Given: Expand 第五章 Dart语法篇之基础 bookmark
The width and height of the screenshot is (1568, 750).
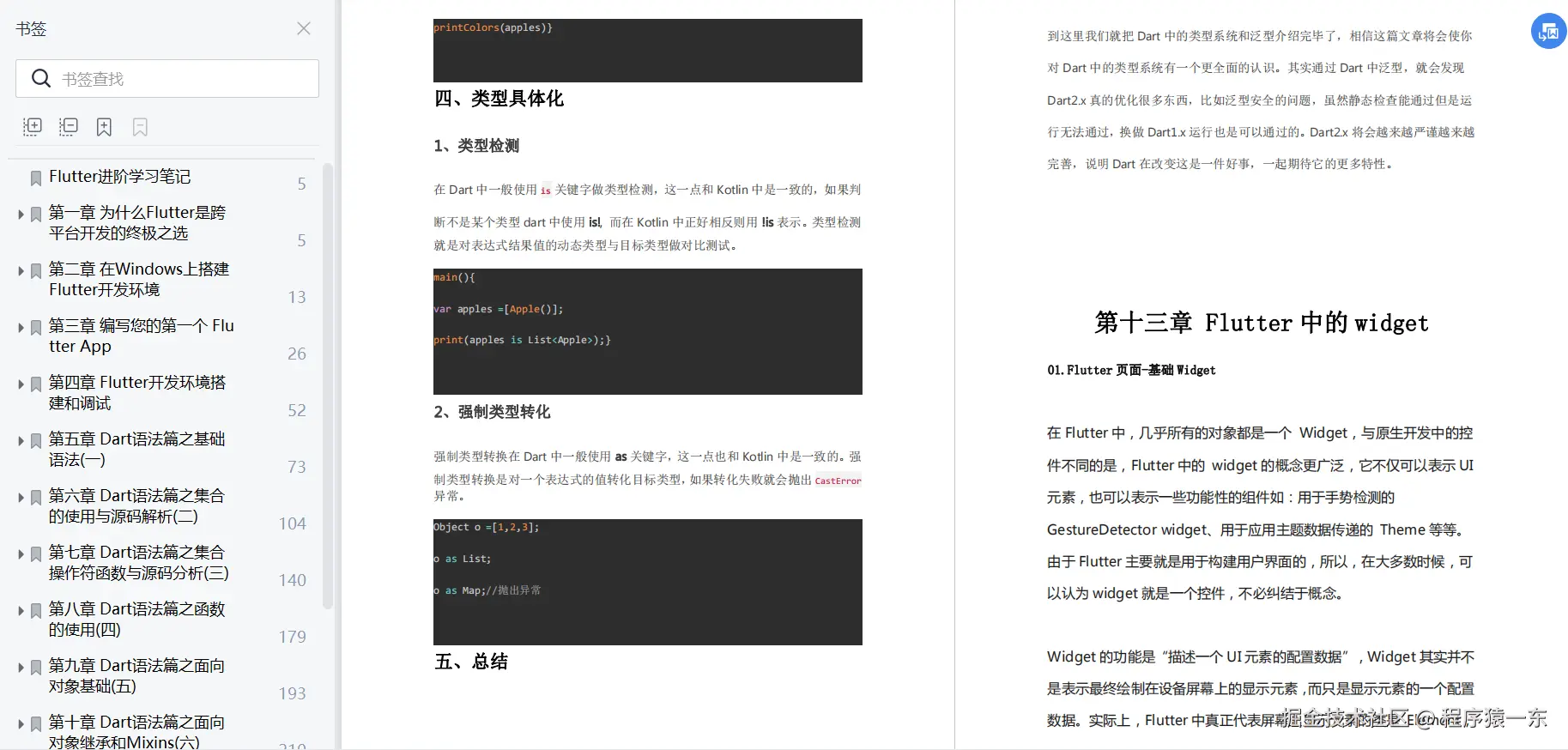Looking at the screenshot, I should pos(21,441).
